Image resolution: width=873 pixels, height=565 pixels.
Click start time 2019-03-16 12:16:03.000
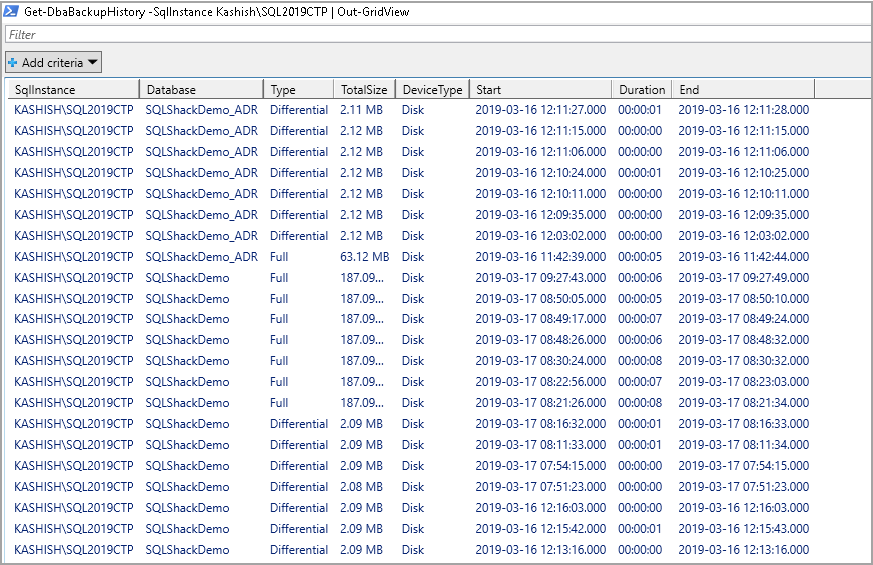[541, 508]
